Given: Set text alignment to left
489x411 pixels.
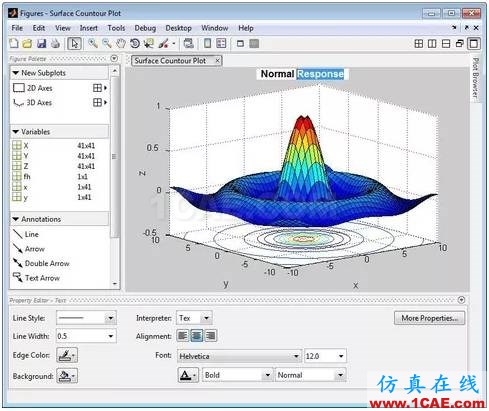Looking at the screenshot, I should tap(183, 336).
